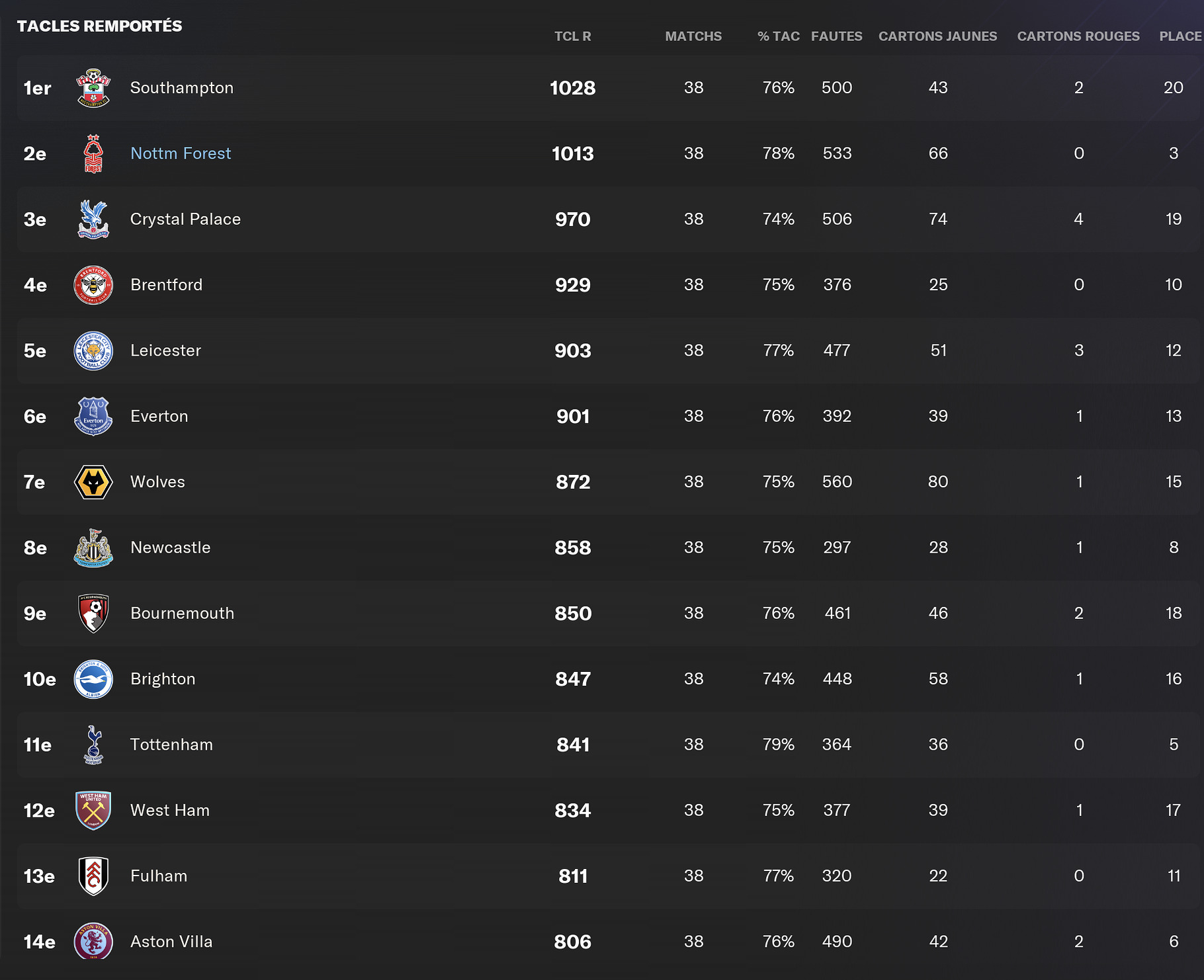The width and height of the screenshot is (1204, 980).
Task: Click Southampton's 1028 tackles won value
Action: point(573,88)
